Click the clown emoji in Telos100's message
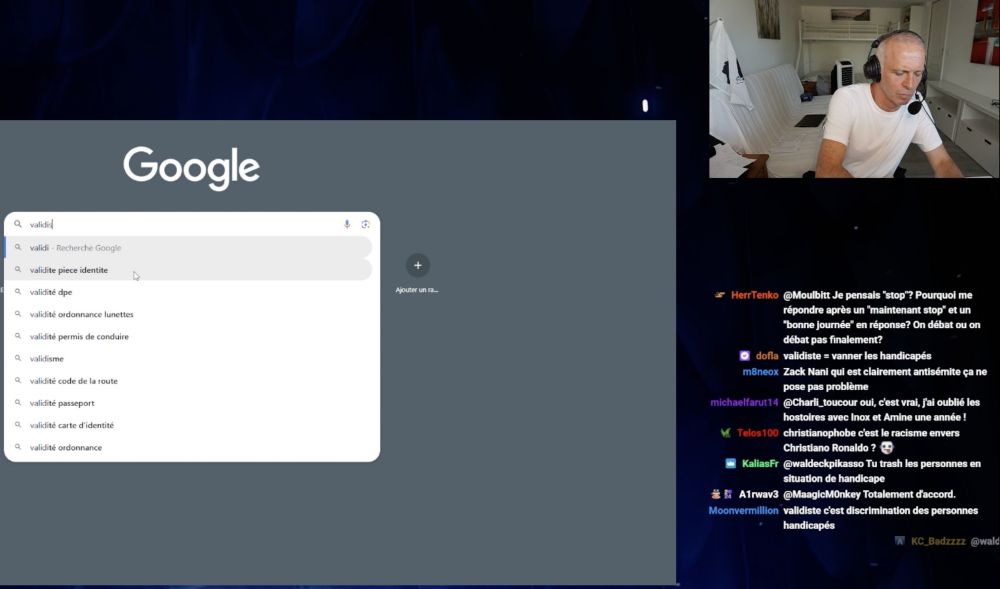 tap(886, 447)
